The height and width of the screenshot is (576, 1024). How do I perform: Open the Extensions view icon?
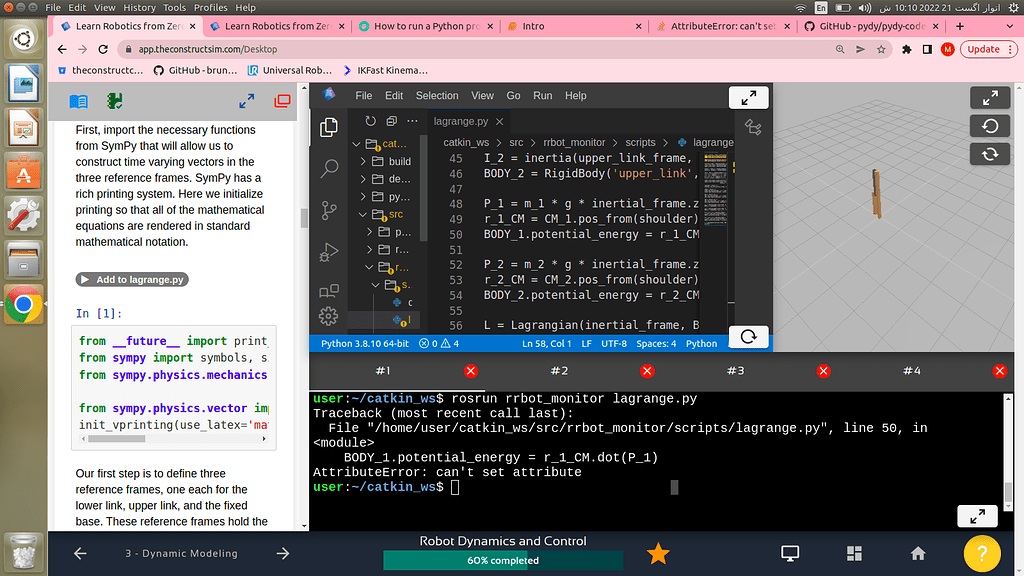(328, 291)
